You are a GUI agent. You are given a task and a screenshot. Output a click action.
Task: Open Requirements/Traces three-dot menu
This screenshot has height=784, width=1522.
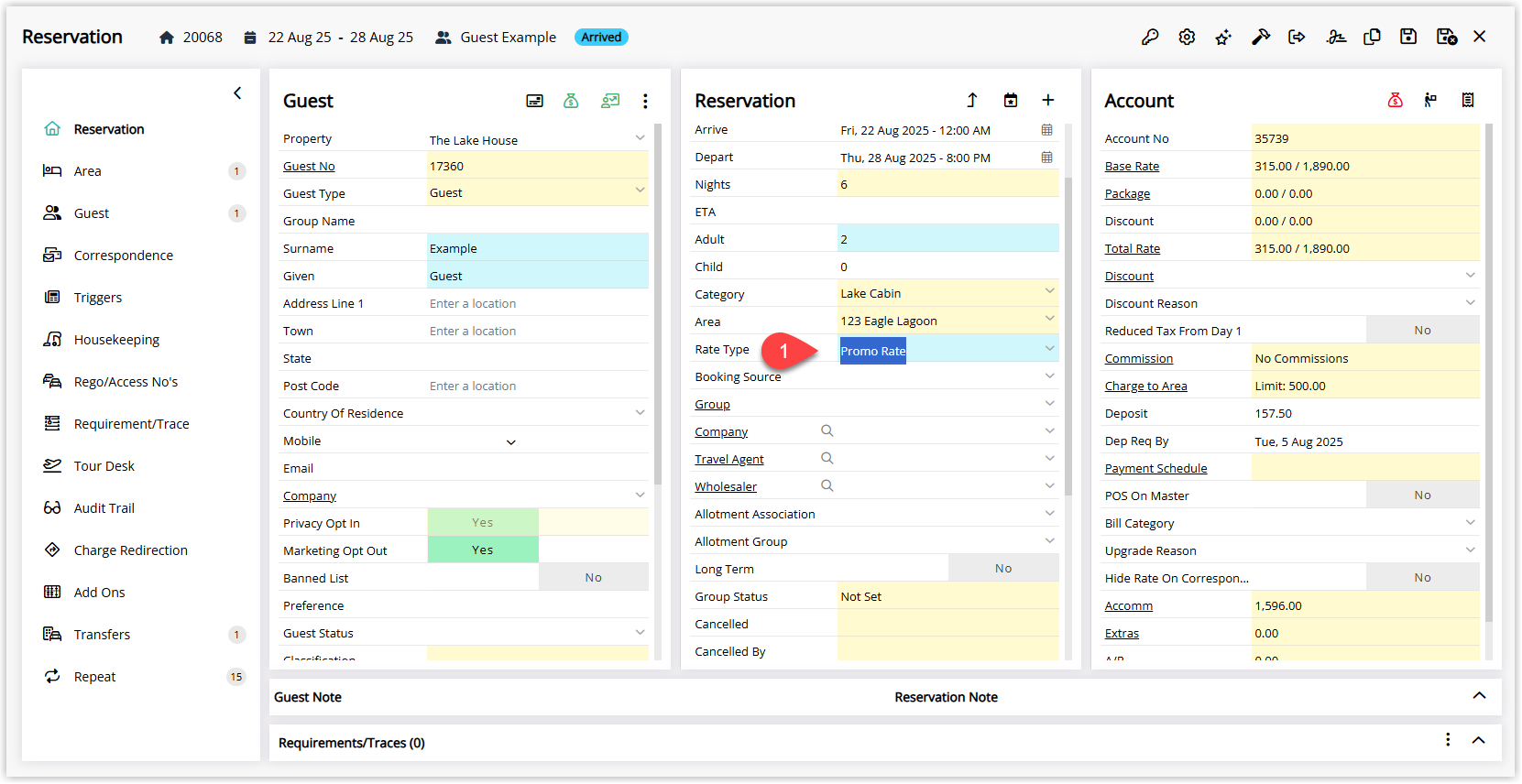pyautogui.click(x=1448, y=740)
